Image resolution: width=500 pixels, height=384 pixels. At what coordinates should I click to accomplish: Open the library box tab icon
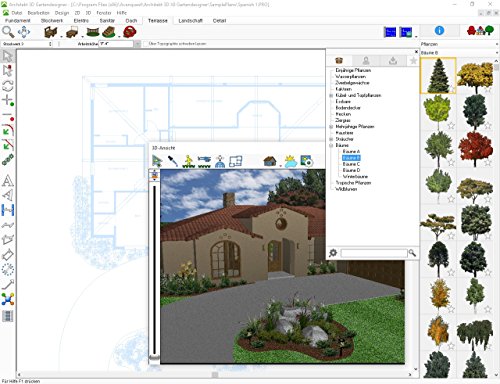[x=339, y=60]
